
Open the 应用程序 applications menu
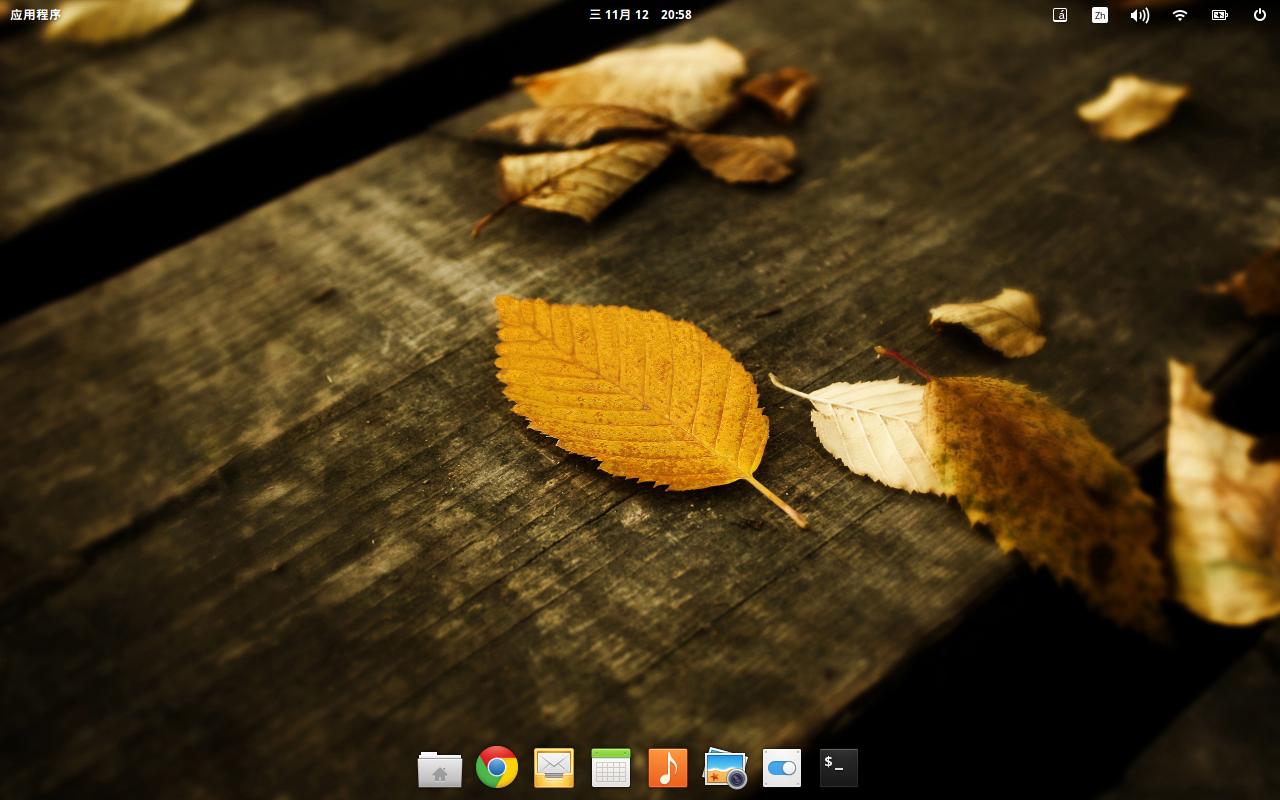point(35,15)
